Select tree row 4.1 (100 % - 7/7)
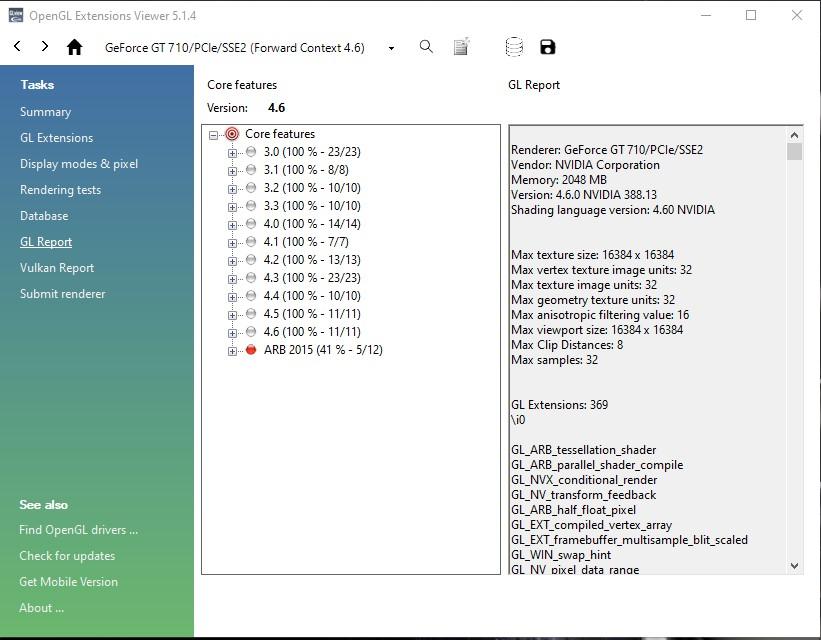Screen dimensions: 821x640 306,242
